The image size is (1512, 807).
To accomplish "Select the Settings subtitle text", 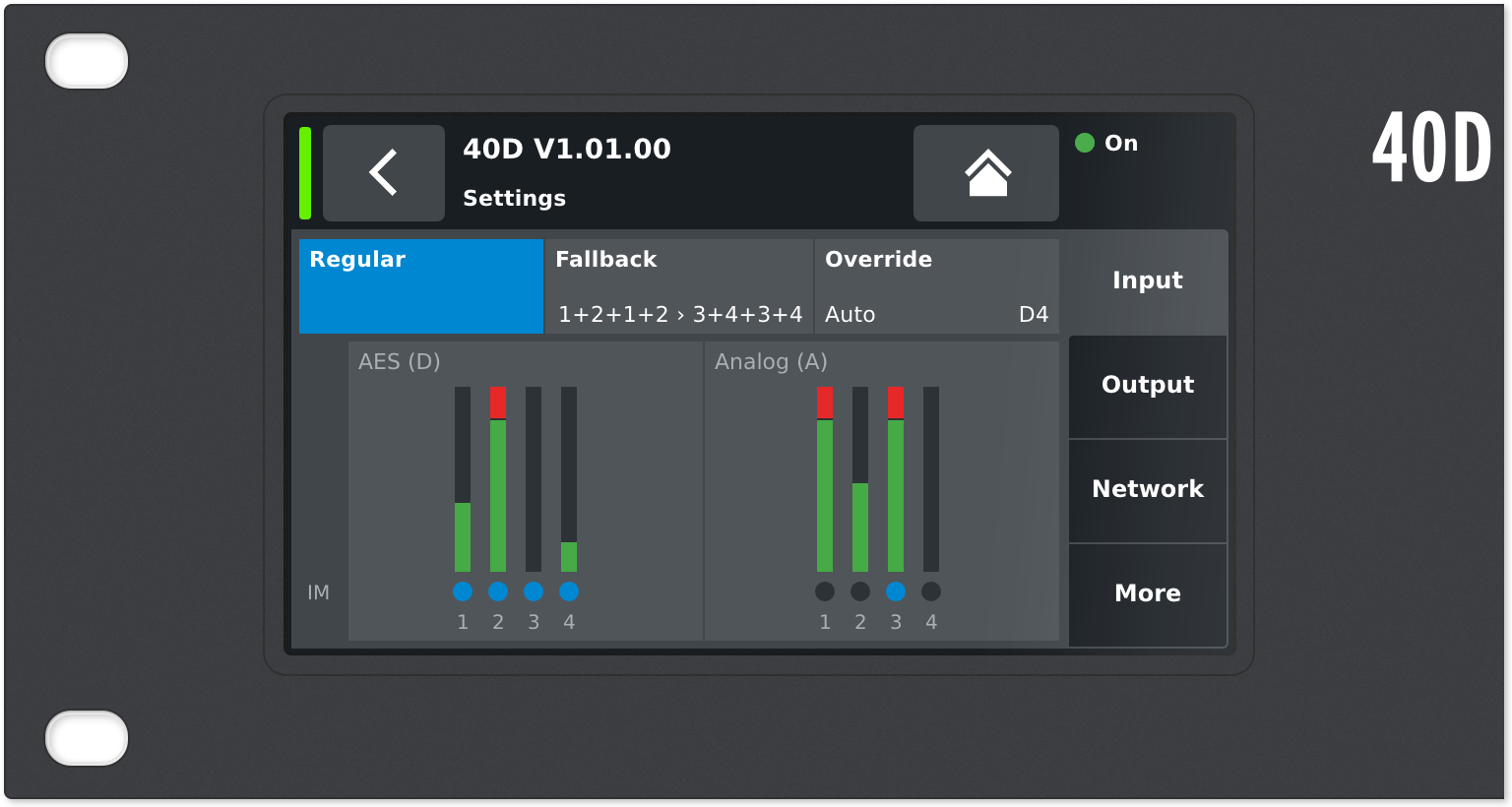I will pyautogui.click(x=514, y=198).
